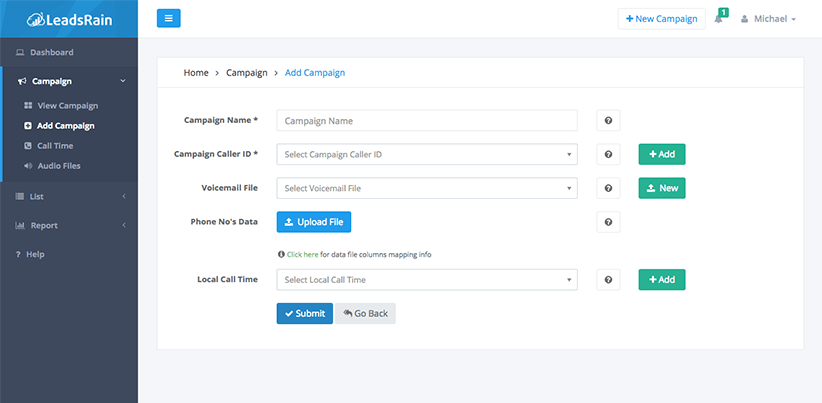Open the notifications bell icon
Image resolution: width=822 pixels, height=403 pixels.
tap(718, 19)
